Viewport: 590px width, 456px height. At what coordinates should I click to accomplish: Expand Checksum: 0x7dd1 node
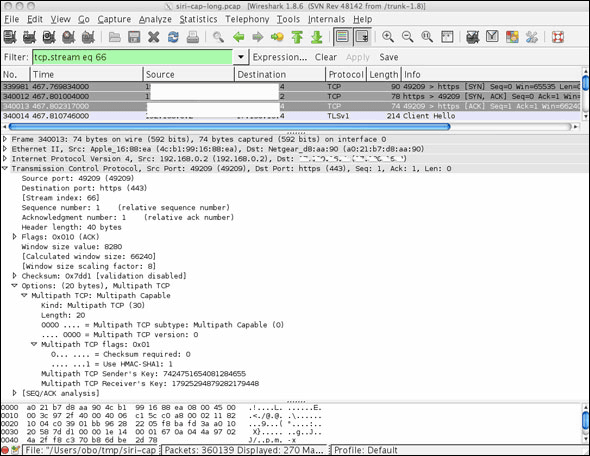[x=15, y=276]
